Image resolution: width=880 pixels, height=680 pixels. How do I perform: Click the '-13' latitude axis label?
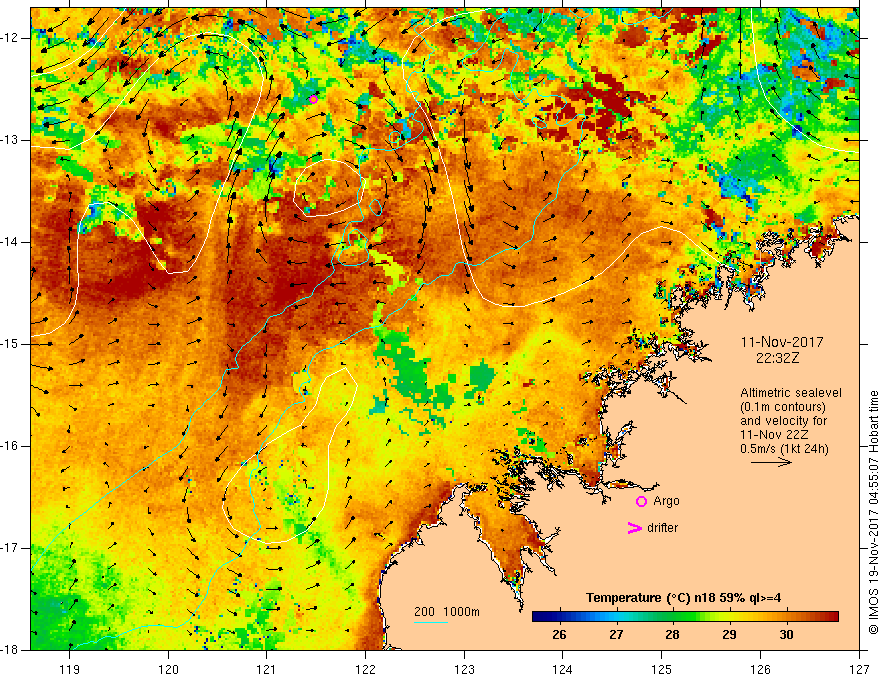click(x=10, y=140)
